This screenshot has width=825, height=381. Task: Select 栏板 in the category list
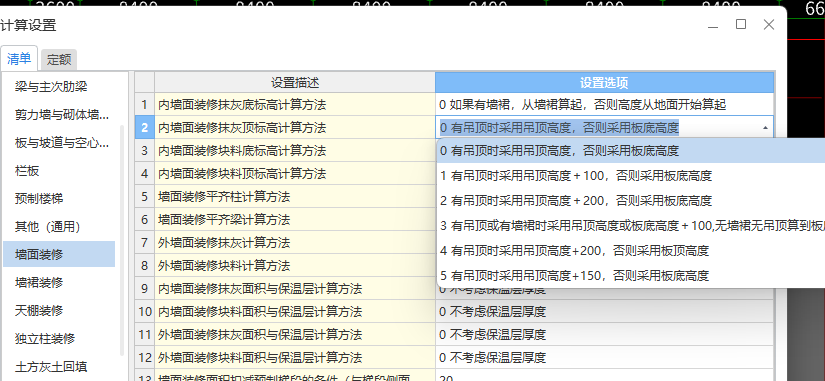pyautogui.click(x=59, y=171)
